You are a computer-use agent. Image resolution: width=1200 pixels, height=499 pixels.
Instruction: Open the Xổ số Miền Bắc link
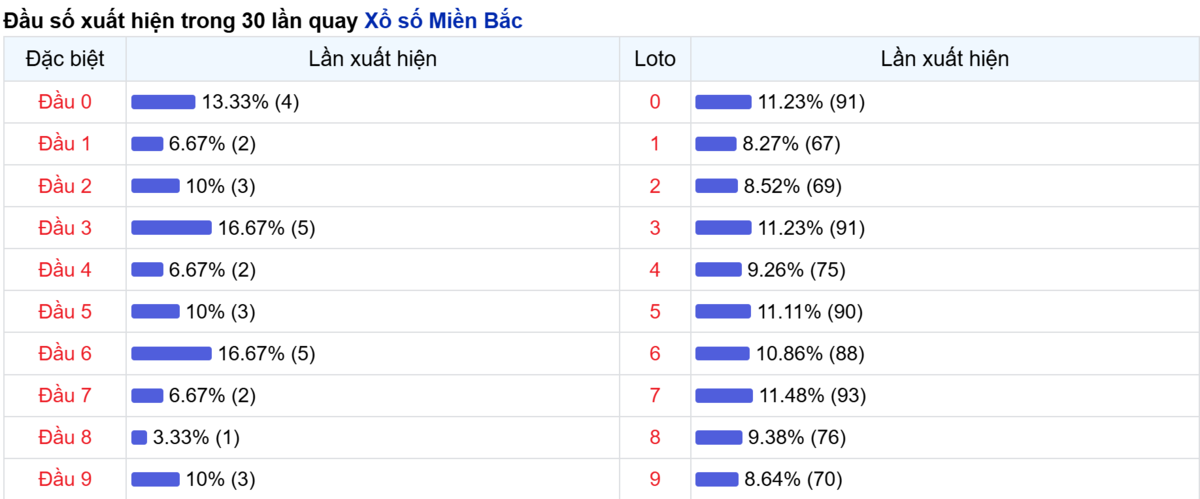[443, 19]
